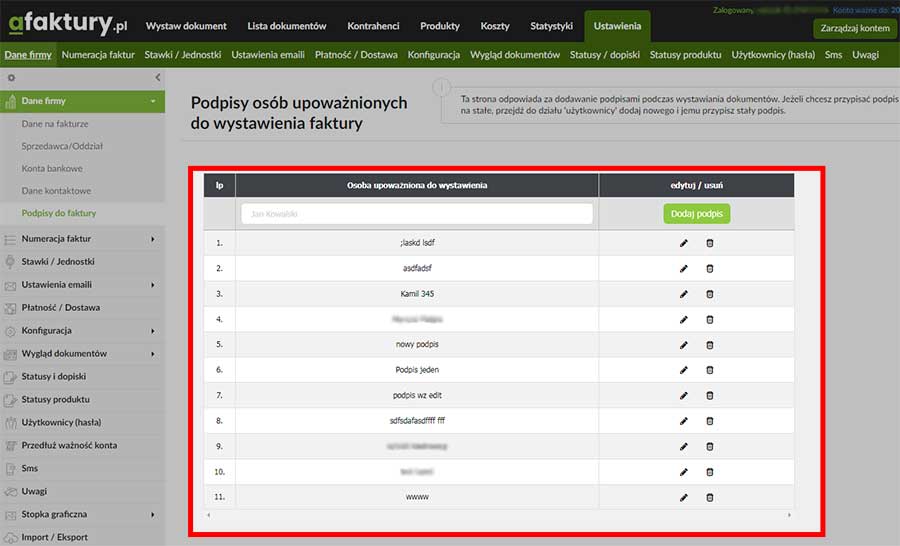Click the info icon beside the description
This screenshot has width=900, height=546.
(x=441, y=87)
